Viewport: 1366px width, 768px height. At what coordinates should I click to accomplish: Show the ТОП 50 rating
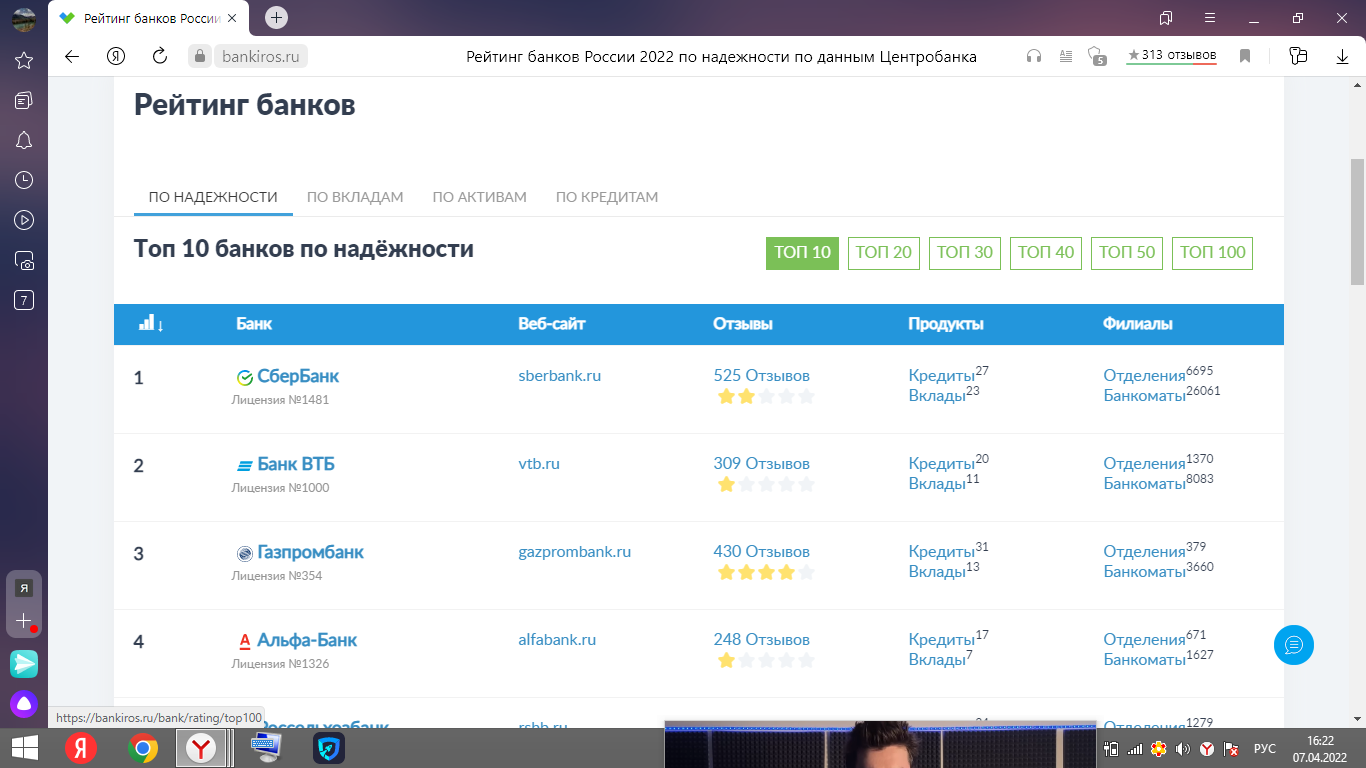tap(1127, 253)
